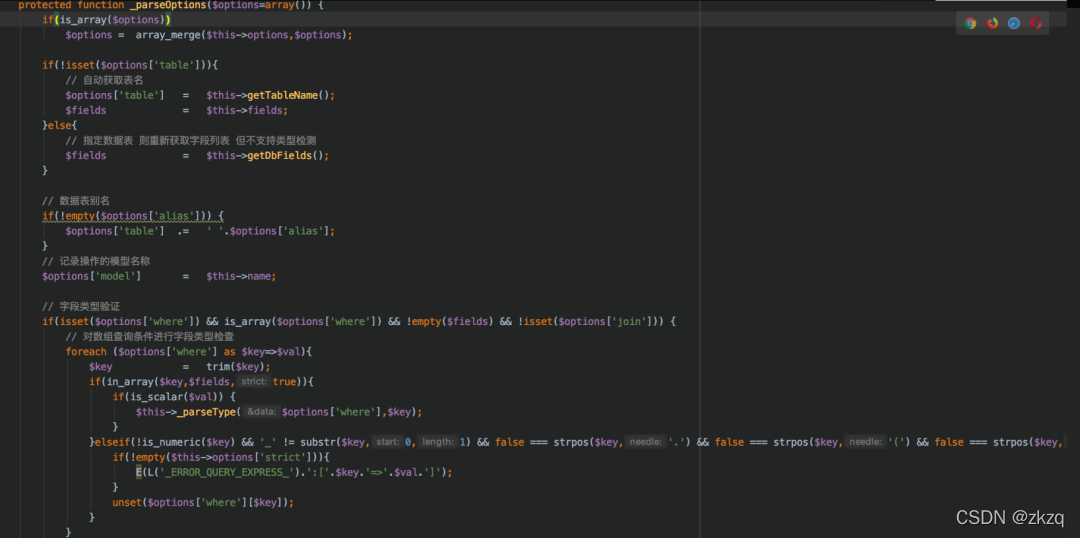Open file preview in Firefox browser
This screenshot has width=1080, height=538.
[x=993, y=23]
